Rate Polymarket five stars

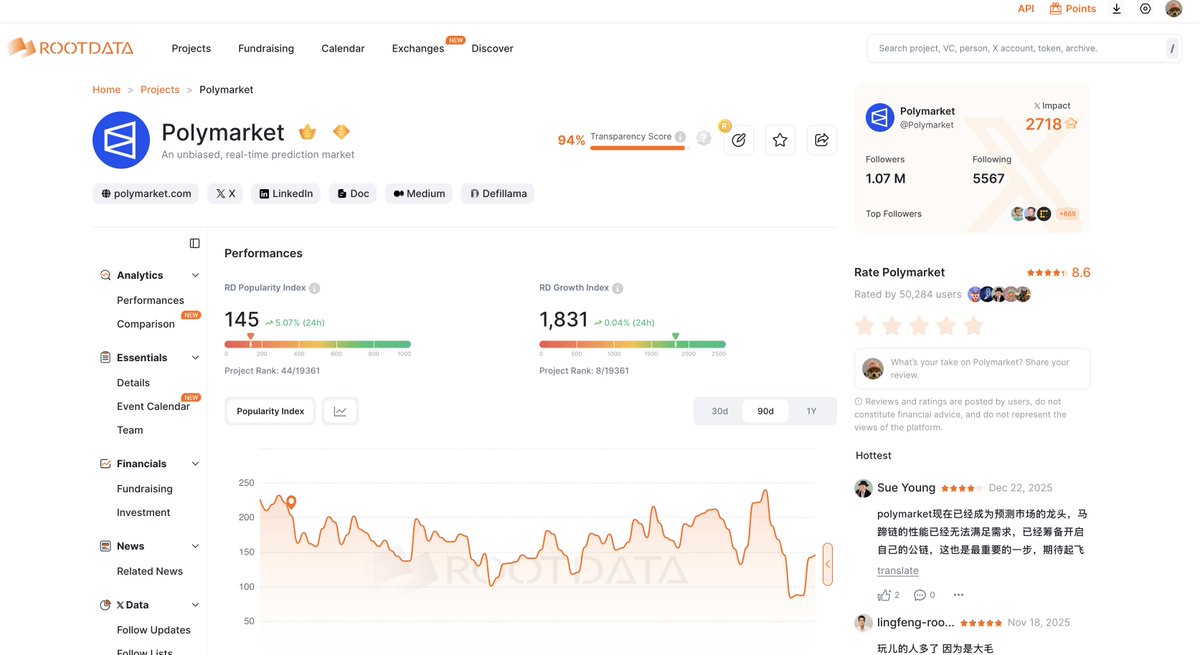tap(973, 326)
